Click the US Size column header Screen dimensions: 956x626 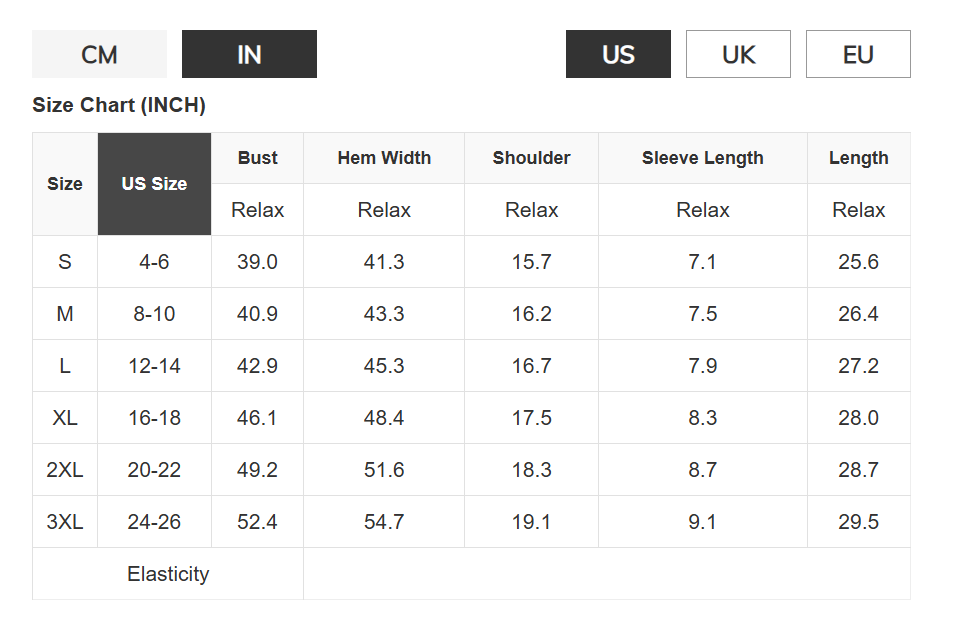point(154,184)
